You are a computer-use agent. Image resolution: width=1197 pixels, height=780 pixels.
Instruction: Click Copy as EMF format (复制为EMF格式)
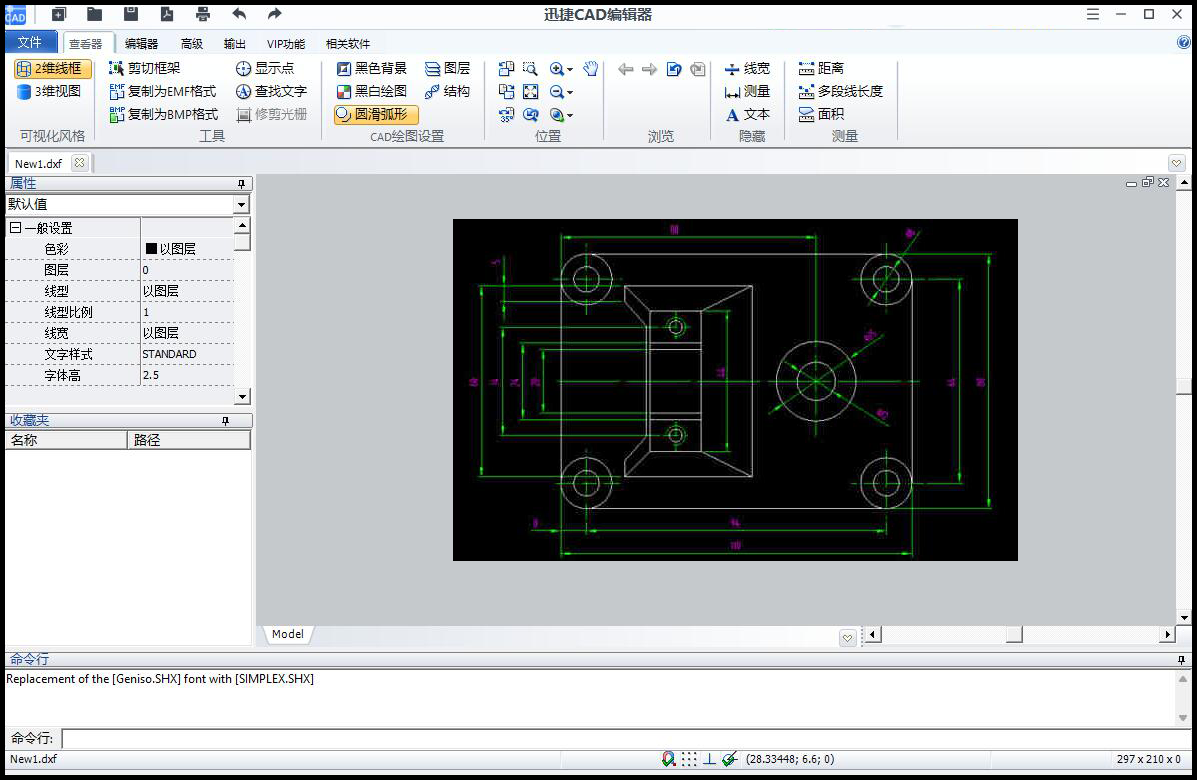point(162,91)
